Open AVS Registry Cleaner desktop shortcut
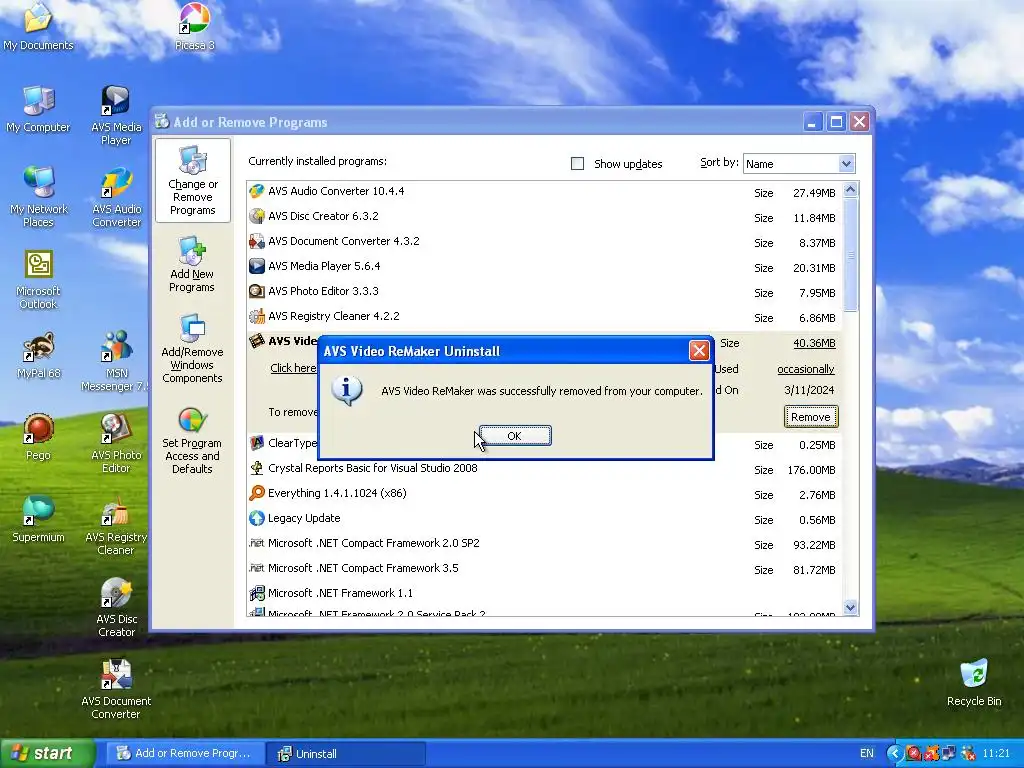Image resolution: width=1024 pixels, height=768 pixels. pos(116,526)
